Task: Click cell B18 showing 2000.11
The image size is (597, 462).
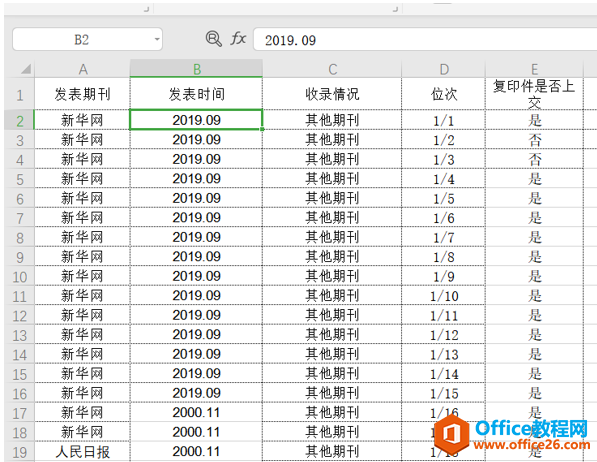Action: 196,432
